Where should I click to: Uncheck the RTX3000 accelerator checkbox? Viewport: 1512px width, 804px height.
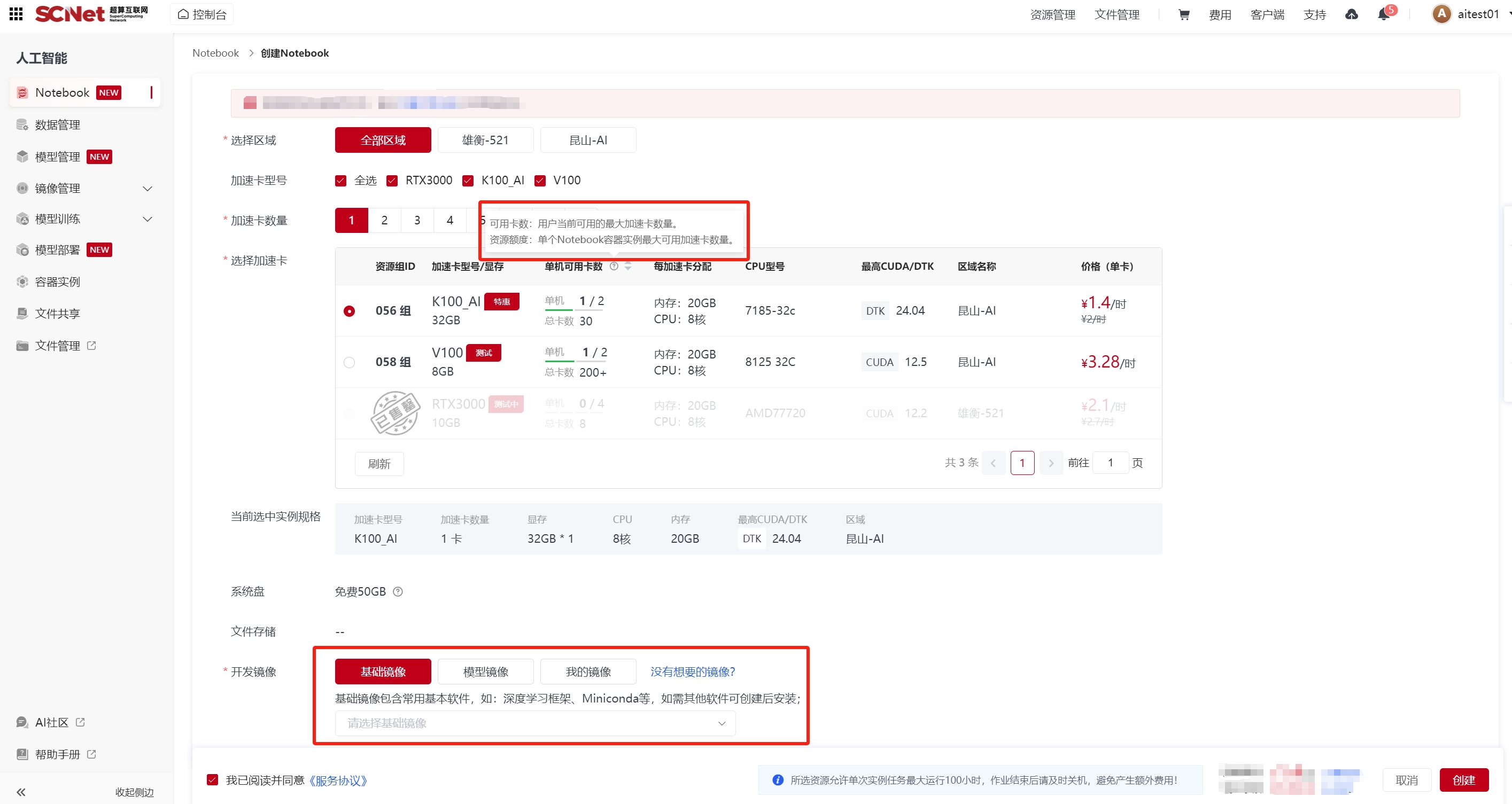click(x=392, y=181)
